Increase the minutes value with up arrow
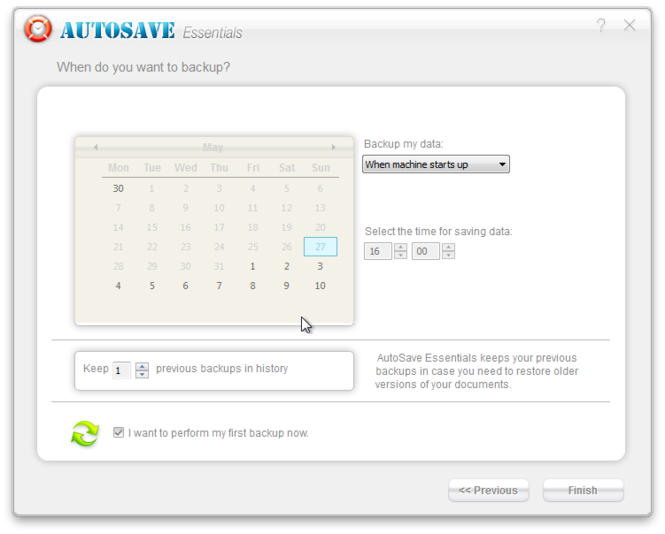Screen dimensions: 665x534 click(448, 247)
